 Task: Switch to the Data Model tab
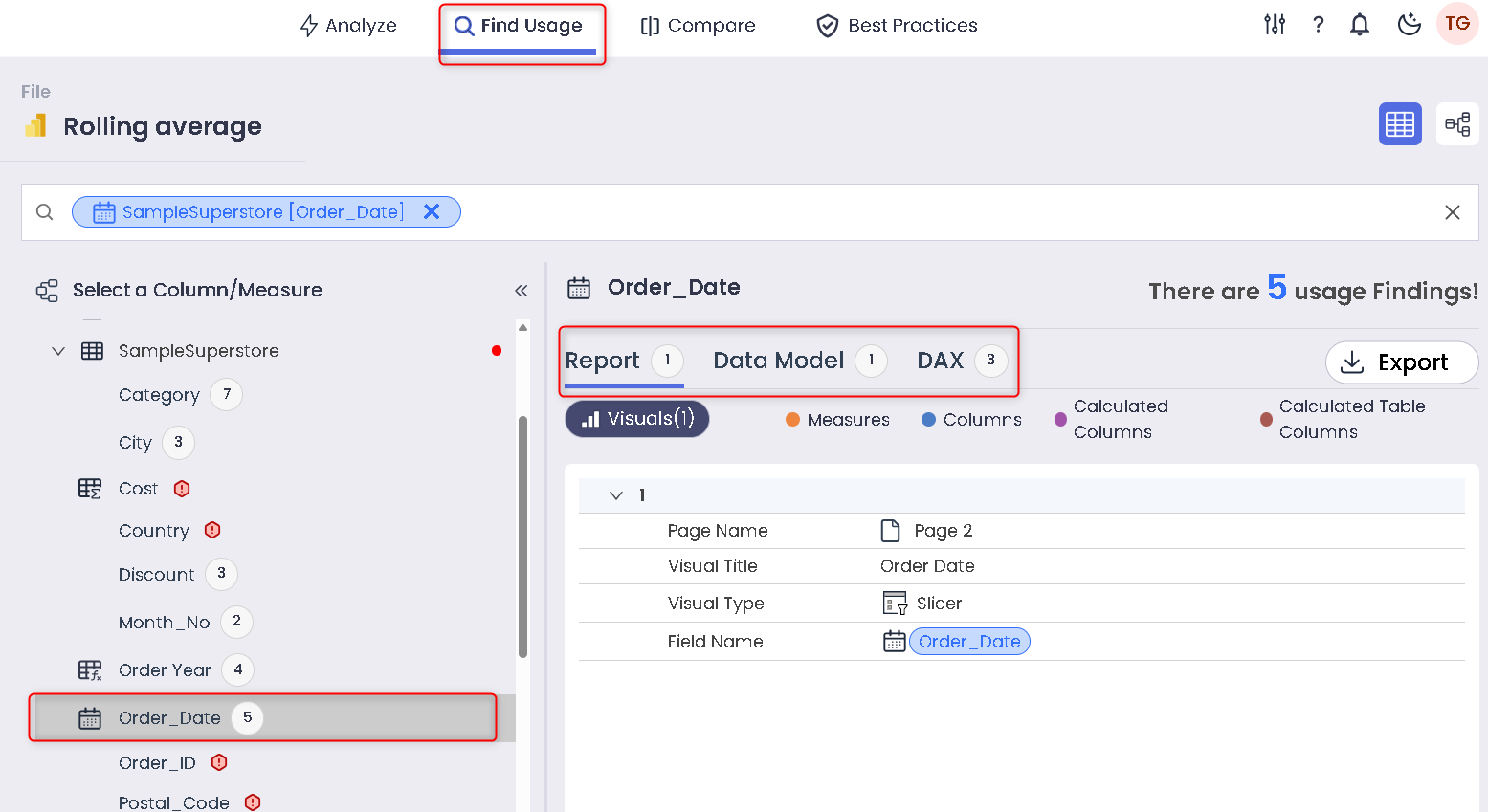pos(778,361)
